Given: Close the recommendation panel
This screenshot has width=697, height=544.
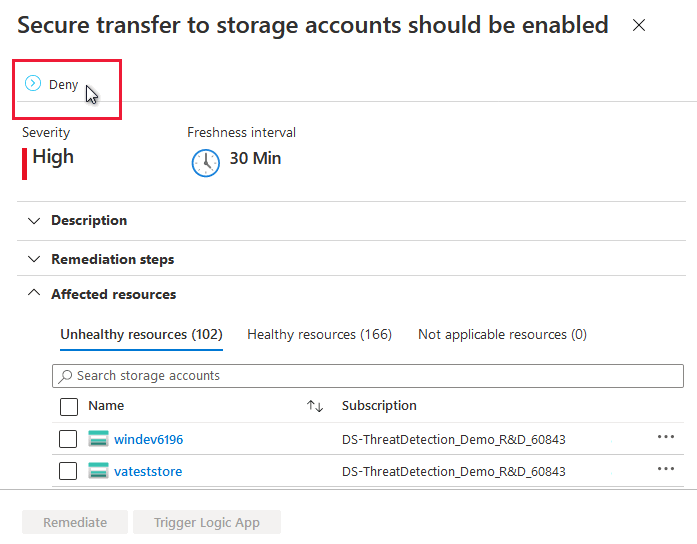Looking at the screenshot, I should tap(639, 26).
